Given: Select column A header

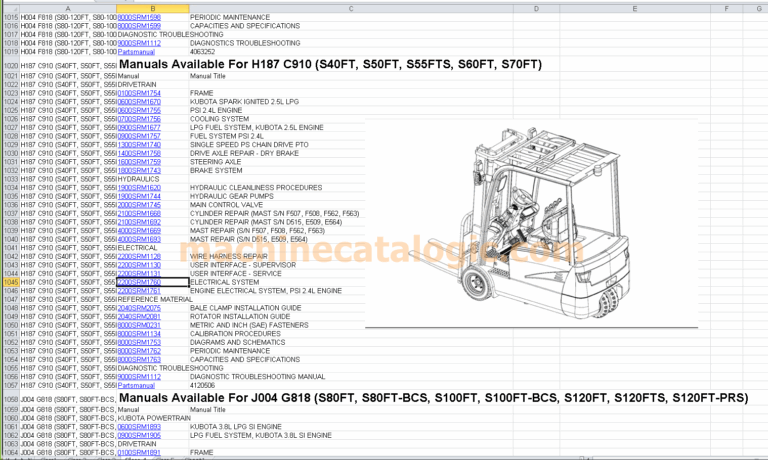Looking at the screenshot, I should [x=68, y=9].
